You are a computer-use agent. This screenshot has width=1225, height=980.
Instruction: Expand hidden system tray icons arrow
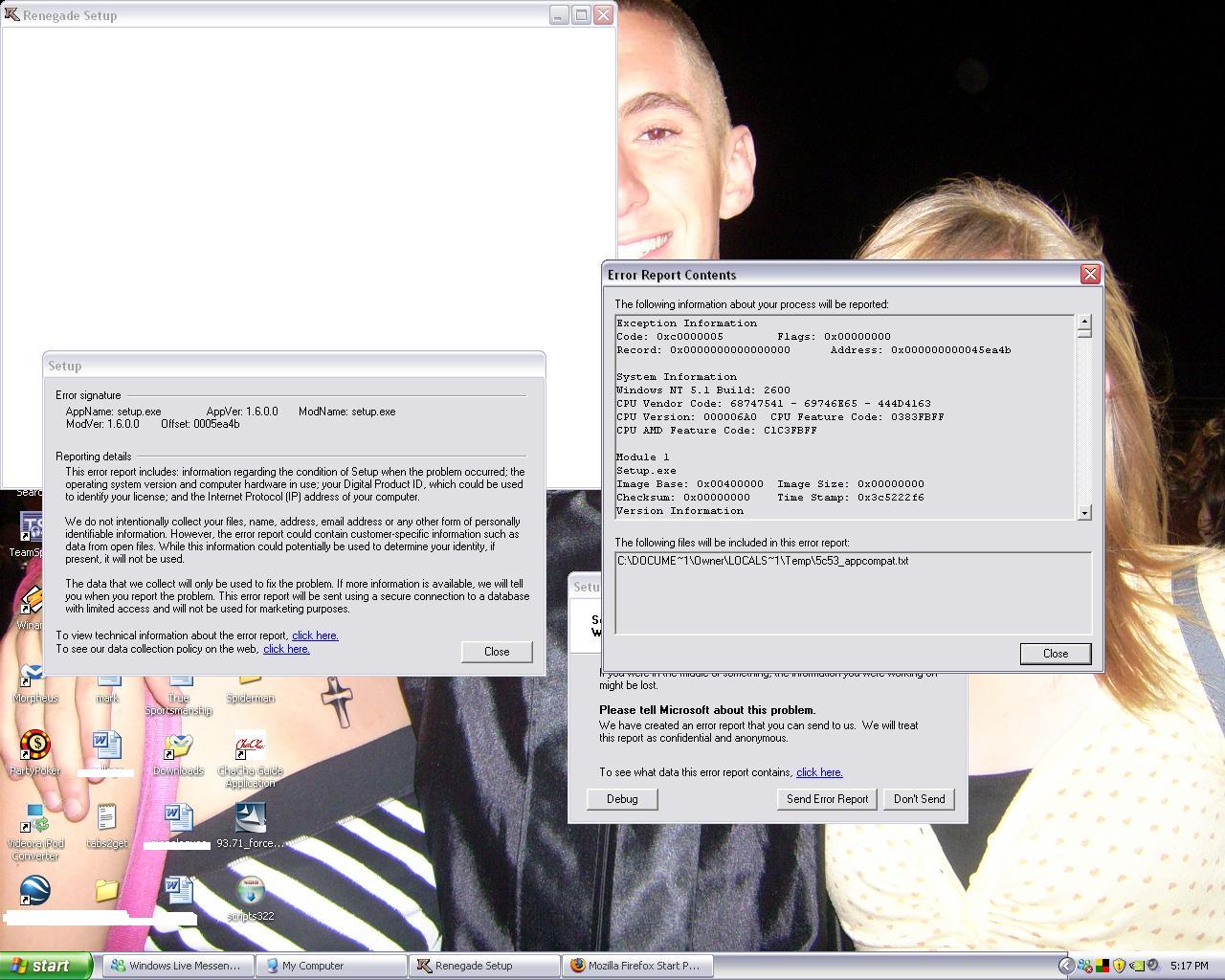point(1065,966)
